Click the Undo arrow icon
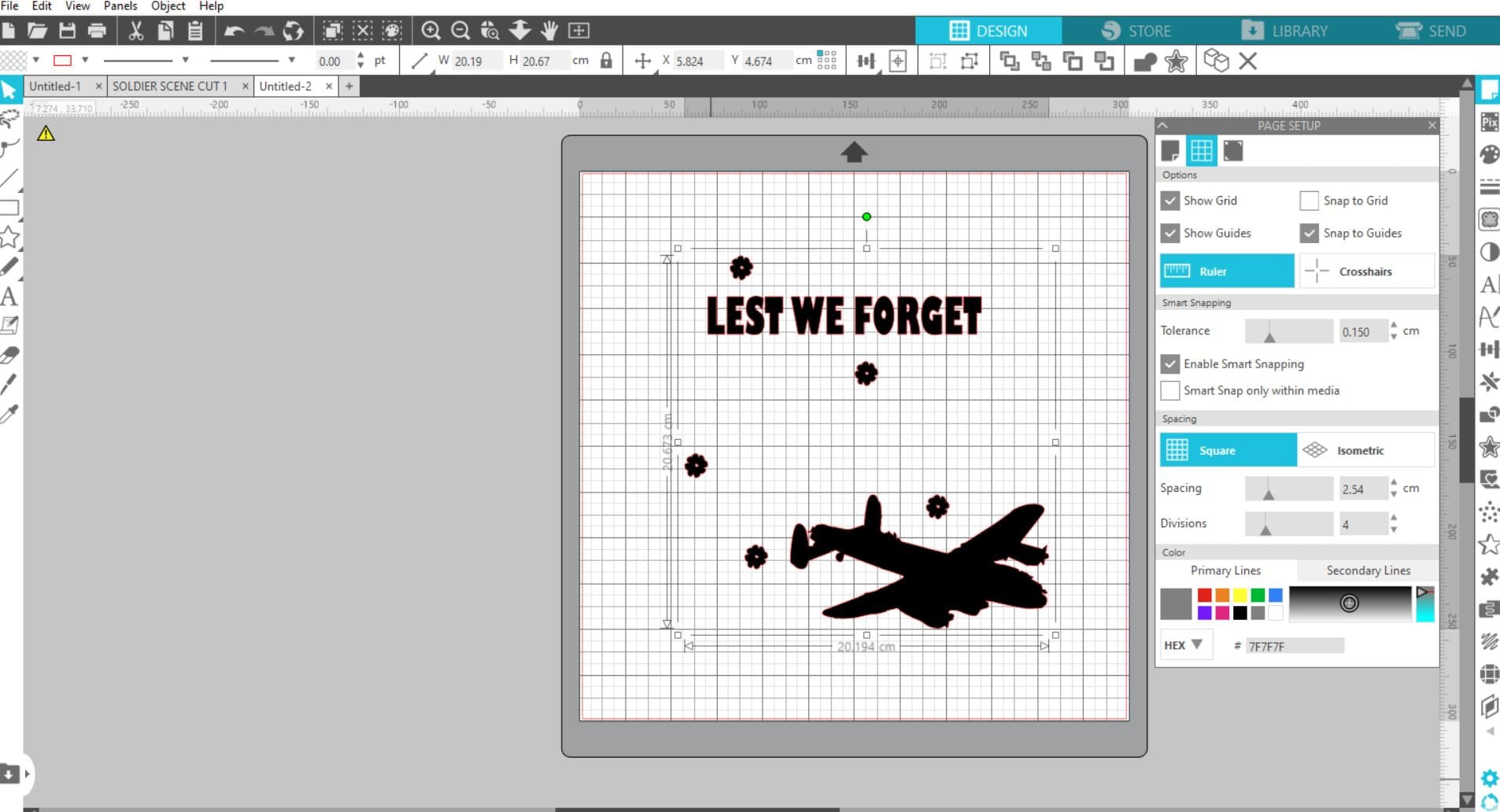Viewport: 1500px width, 812px height. 234,31
